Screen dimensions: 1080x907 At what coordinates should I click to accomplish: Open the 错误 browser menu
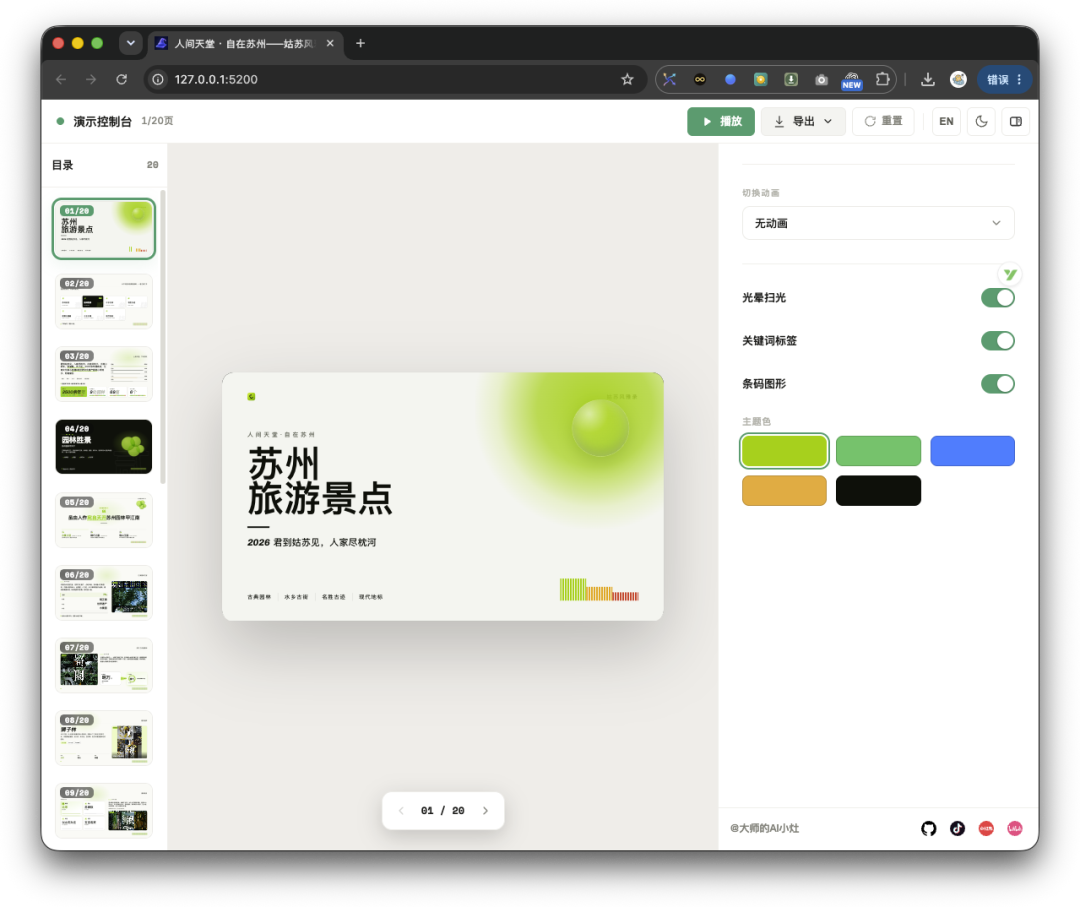tap(1004, 80)
